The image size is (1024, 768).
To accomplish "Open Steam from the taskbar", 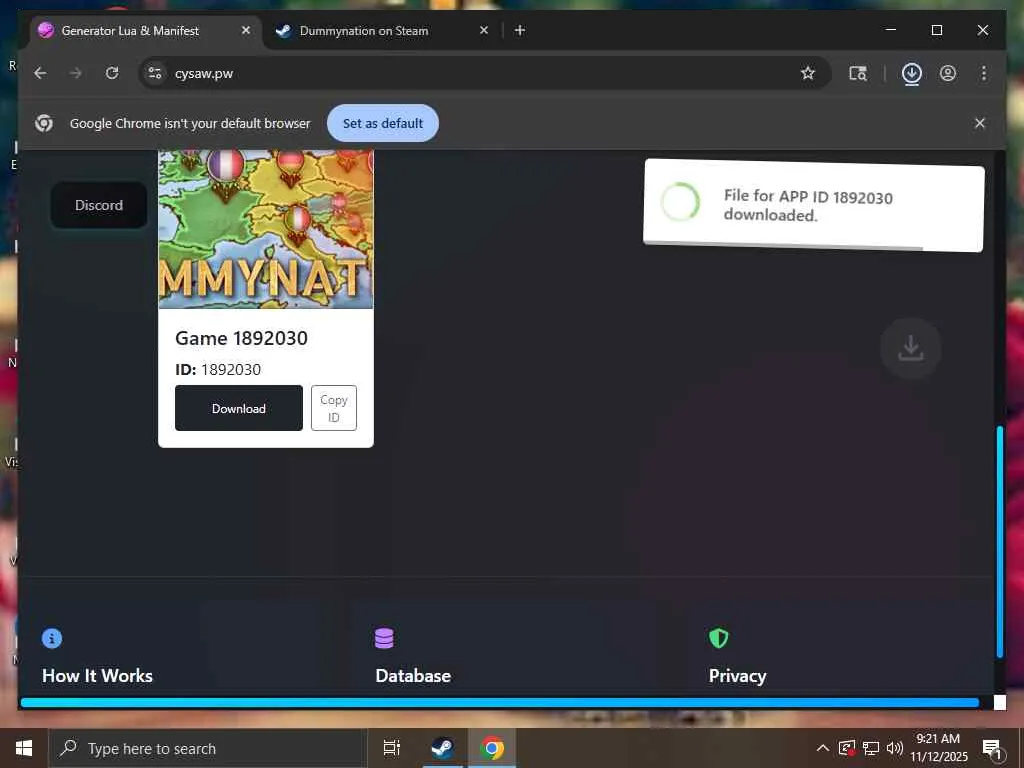I will [443, 748].
